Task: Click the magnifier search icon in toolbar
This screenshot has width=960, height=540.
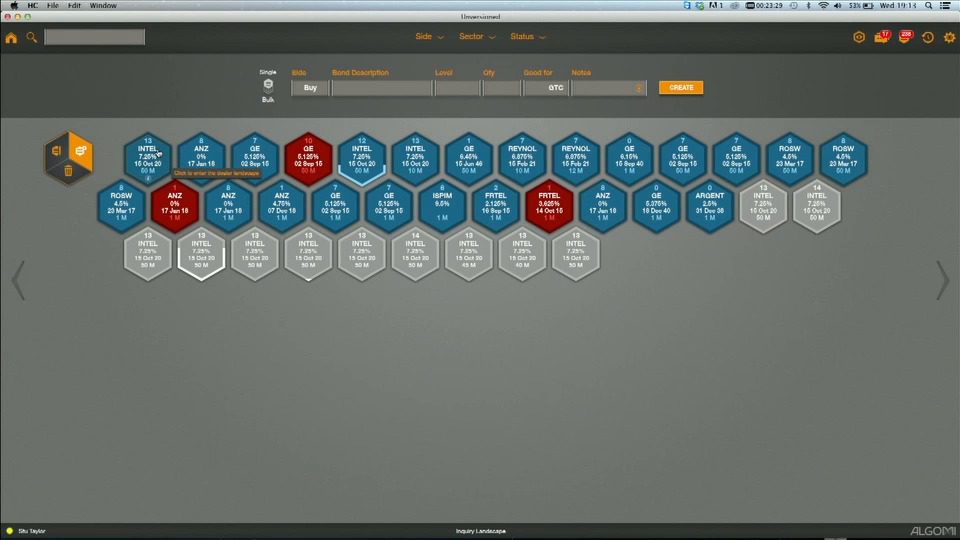Action: tap(32, 37)
